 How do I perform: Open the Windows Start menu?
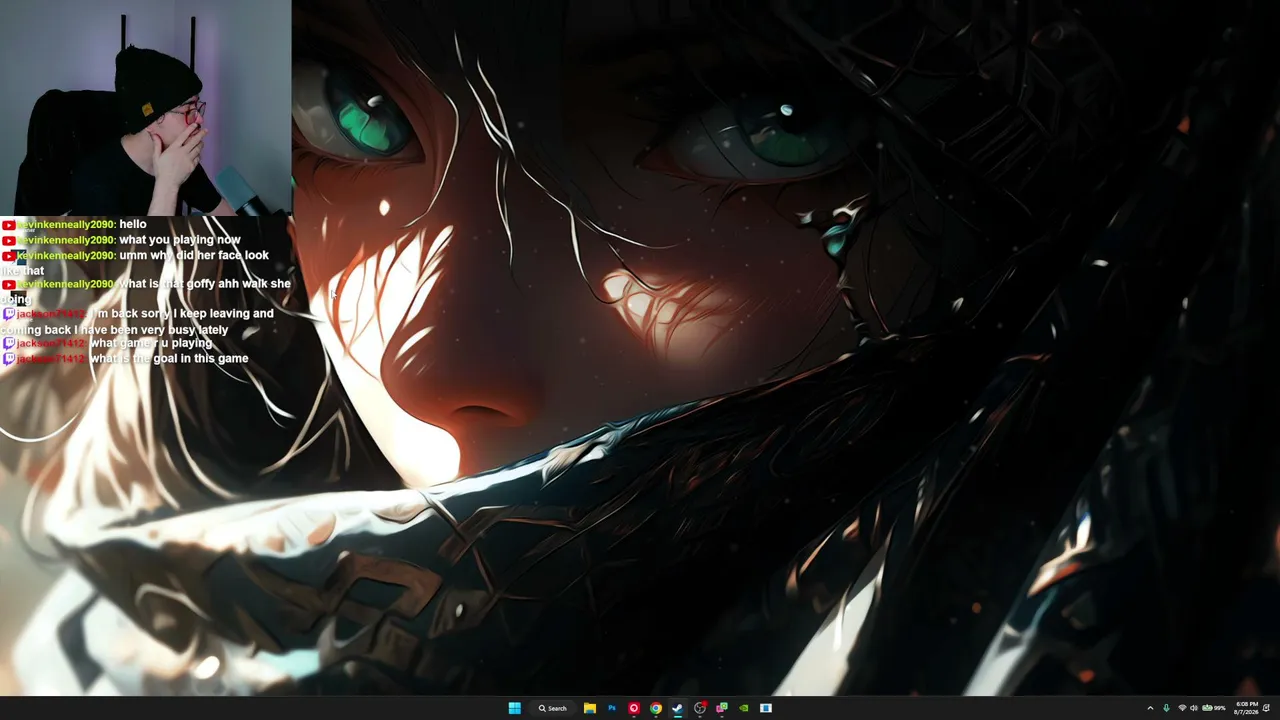pyautogui.click(x=514, y=708)
